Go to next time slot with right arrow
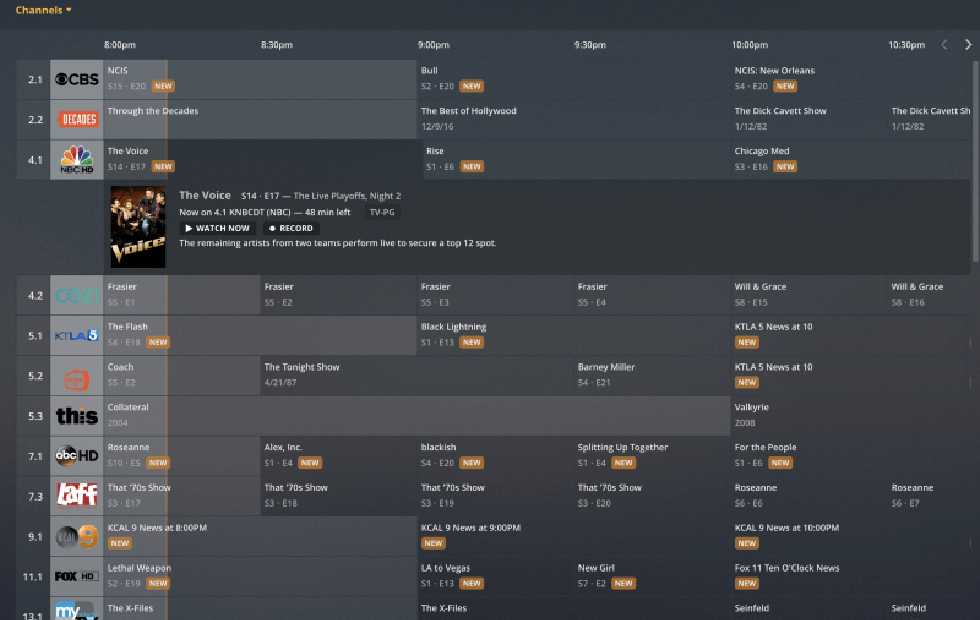The width and height of the screenshot is (980, 620). 968,44
